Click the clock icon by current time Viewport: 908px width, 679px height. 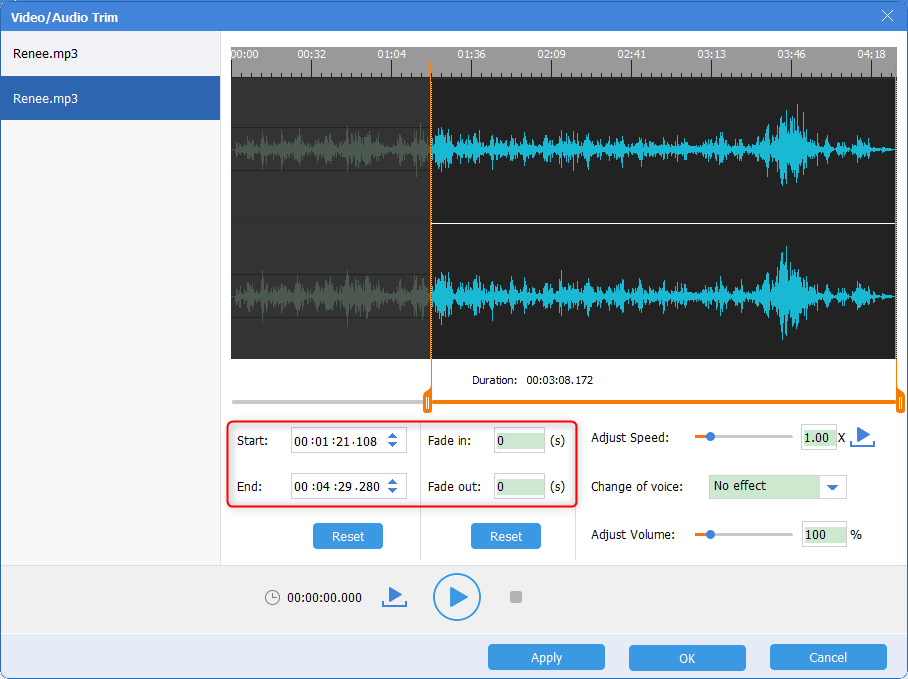point(272,597)
